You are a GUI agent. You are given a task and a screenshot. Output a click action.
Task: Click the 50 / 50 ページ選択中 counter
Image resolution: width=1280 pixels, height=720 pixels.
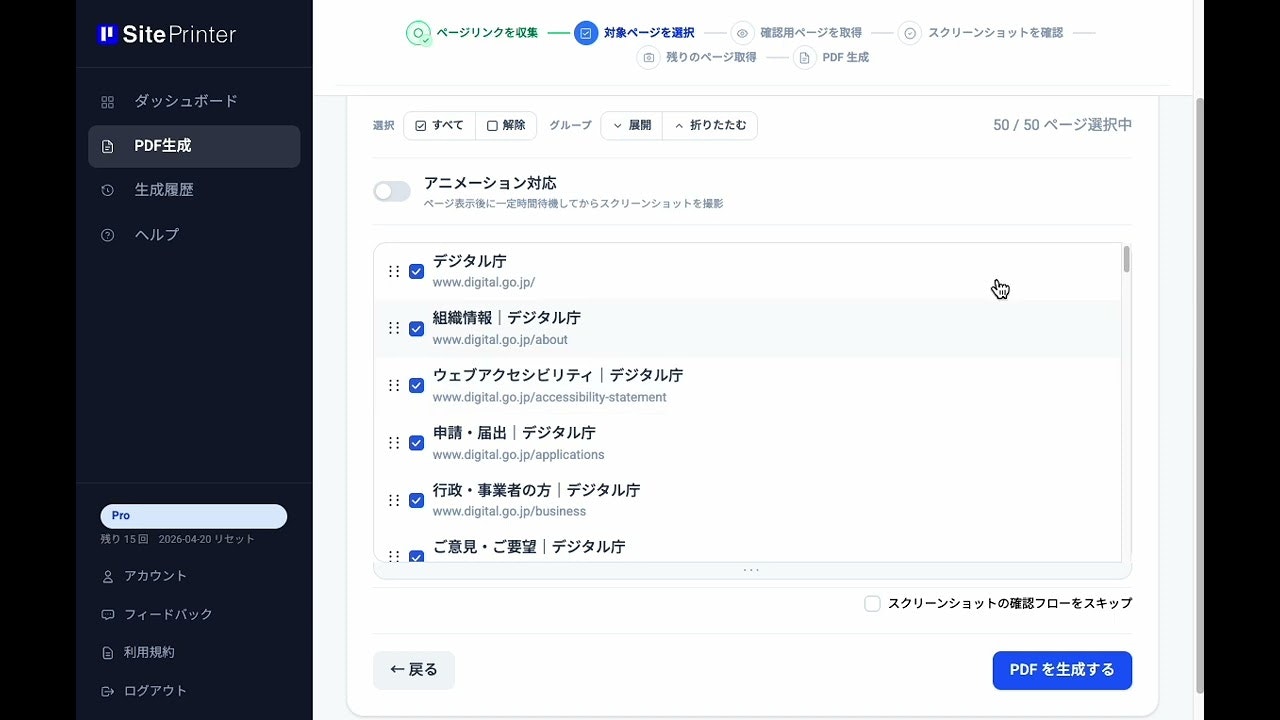(1062, 125)
